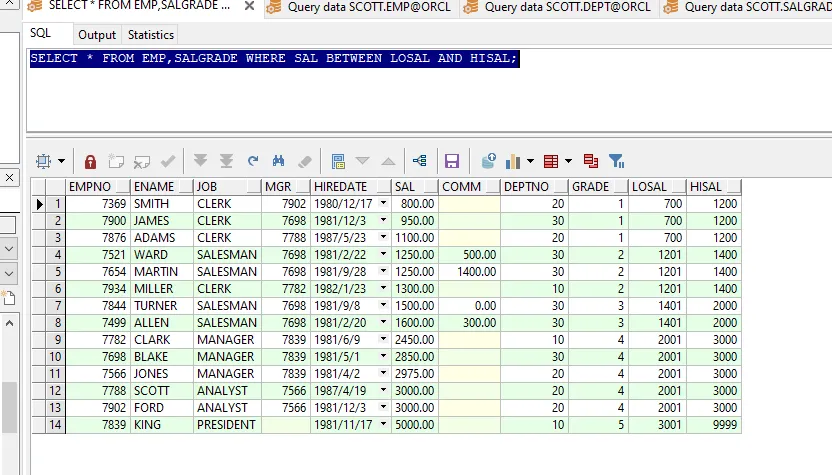Click the single record view icon
This screenshot has width=832, height=475.
[337, 161]
